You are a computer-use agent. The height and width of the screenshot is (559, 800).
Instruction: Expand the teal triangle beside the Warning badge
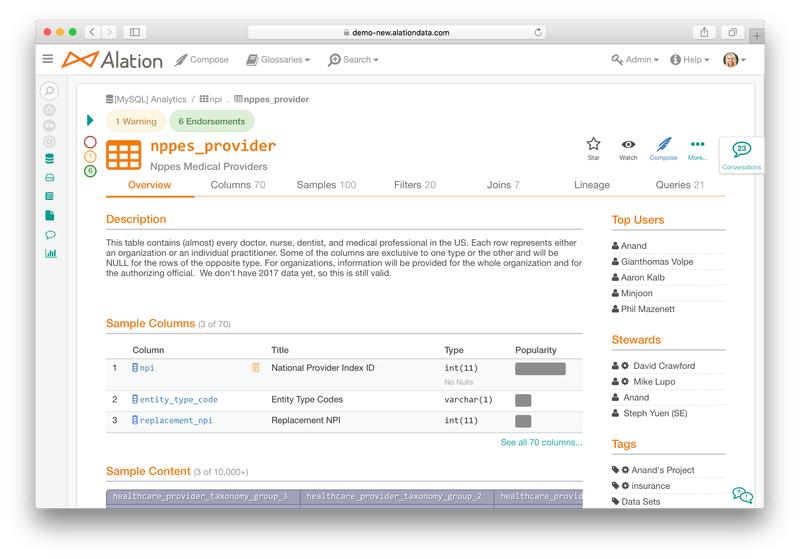(90, 120)
